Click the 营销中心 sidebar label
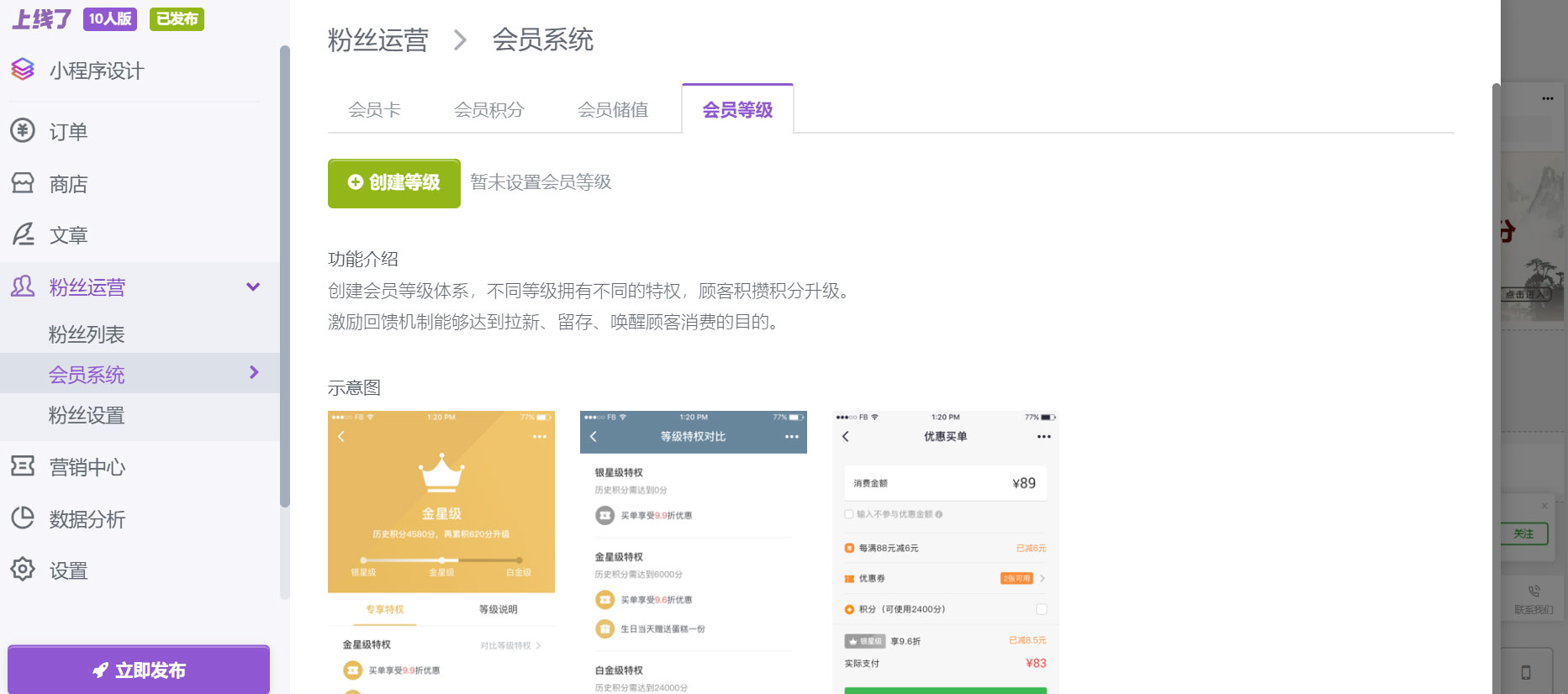The image size is (1568, 694). [87, 467]
